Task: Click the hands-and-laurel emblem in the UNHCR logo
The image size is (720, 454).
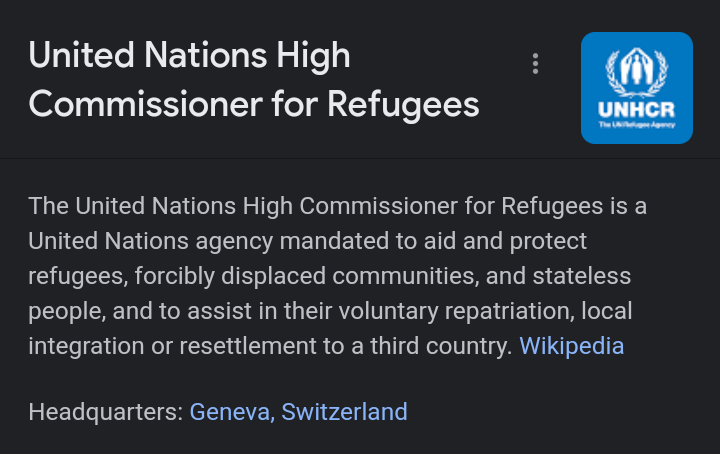Action: [637, 72]
